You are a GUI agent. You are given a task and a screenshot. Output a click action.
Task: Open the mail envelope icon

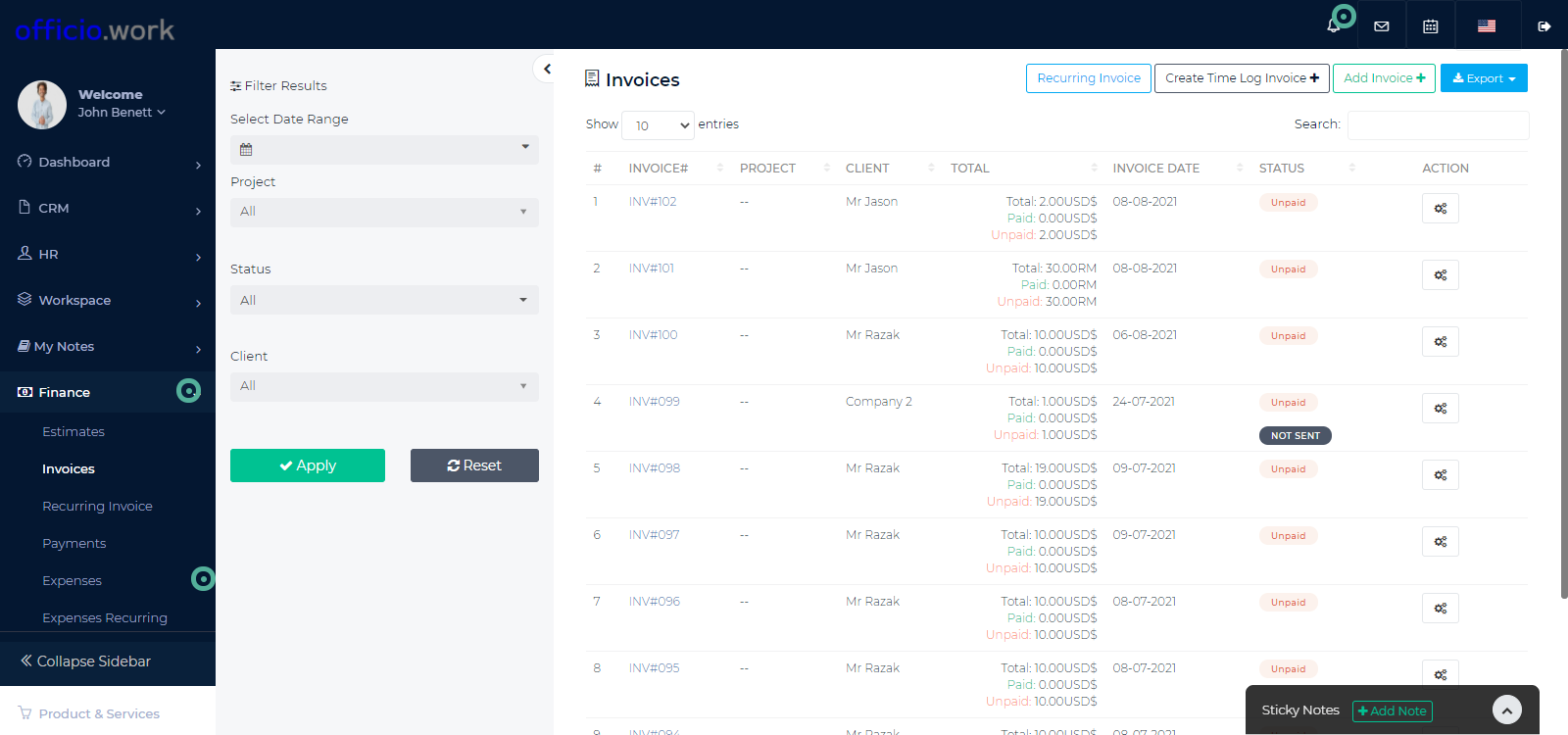1382,26
